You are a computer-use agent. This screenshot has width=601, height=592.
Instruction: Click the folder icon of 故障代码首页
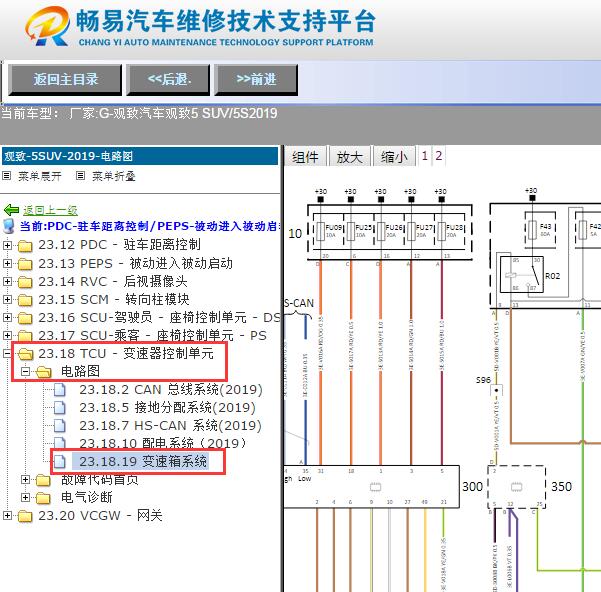[x=43, y=480]
